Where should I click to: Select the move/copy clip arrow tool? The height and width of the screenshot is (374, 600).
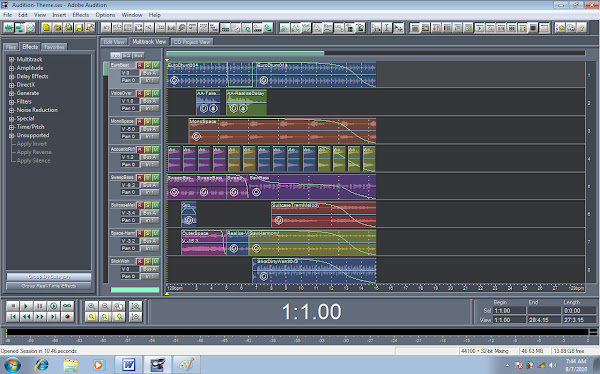[x=398, y=28]
